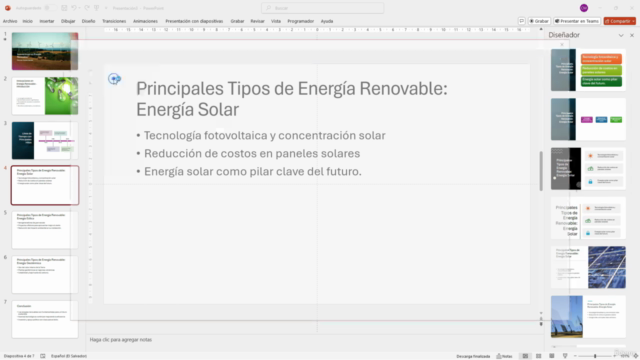Open Customize Quick Access Toolbar dropdown
The image size is (640, 360).
pos(106,8)
